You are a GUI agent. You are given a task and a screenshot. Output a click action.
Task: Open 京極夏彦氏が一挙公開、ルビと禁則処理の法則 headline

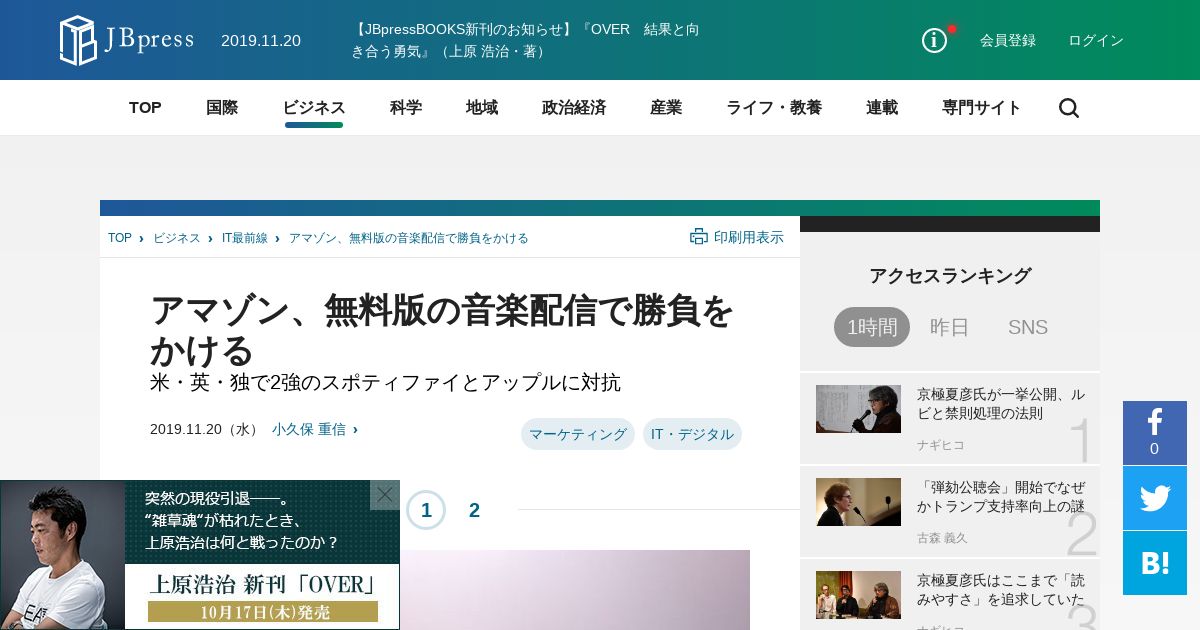1001,404
